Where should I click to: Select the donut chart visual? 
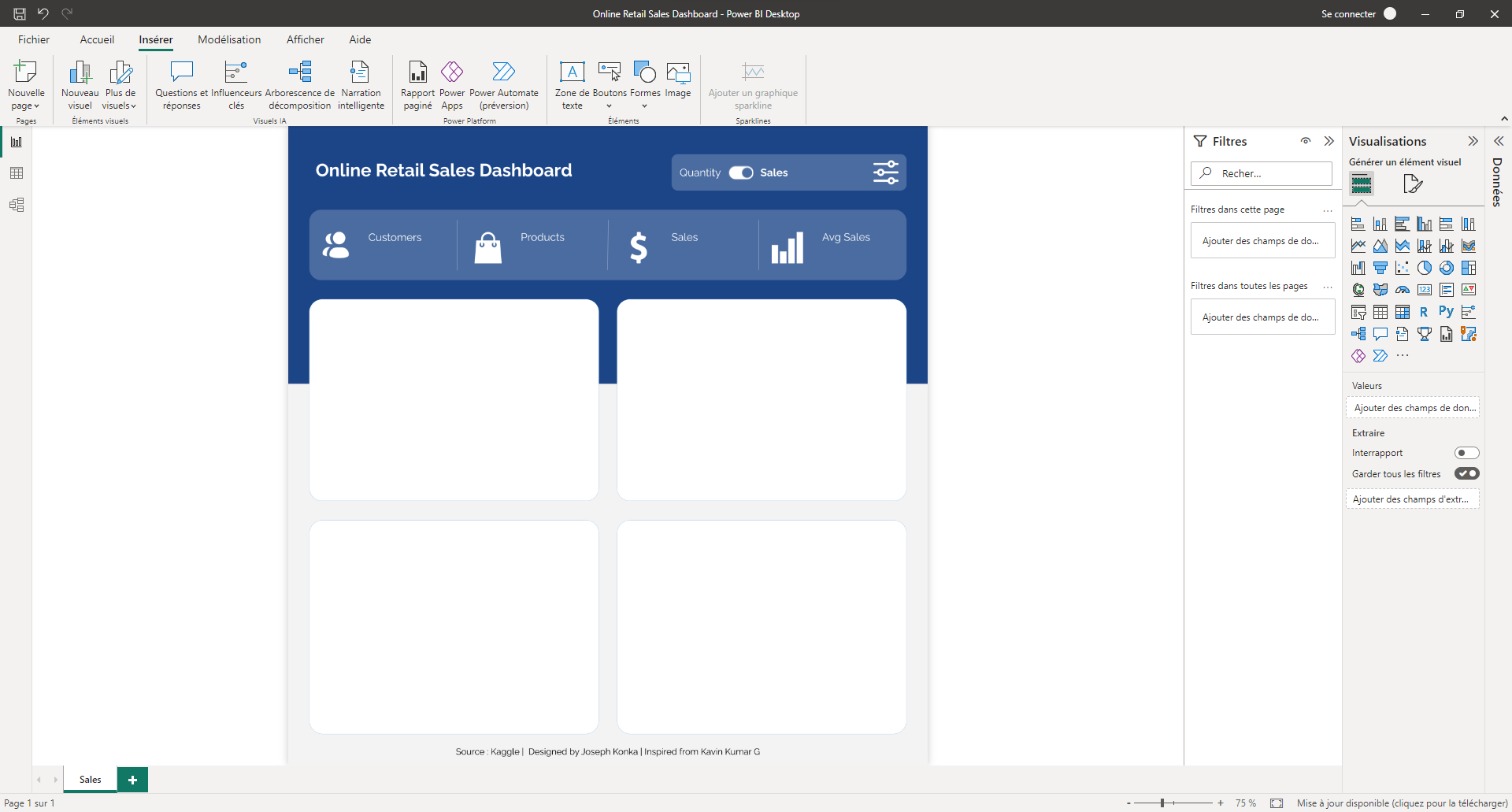click(x=1446, y=269)
